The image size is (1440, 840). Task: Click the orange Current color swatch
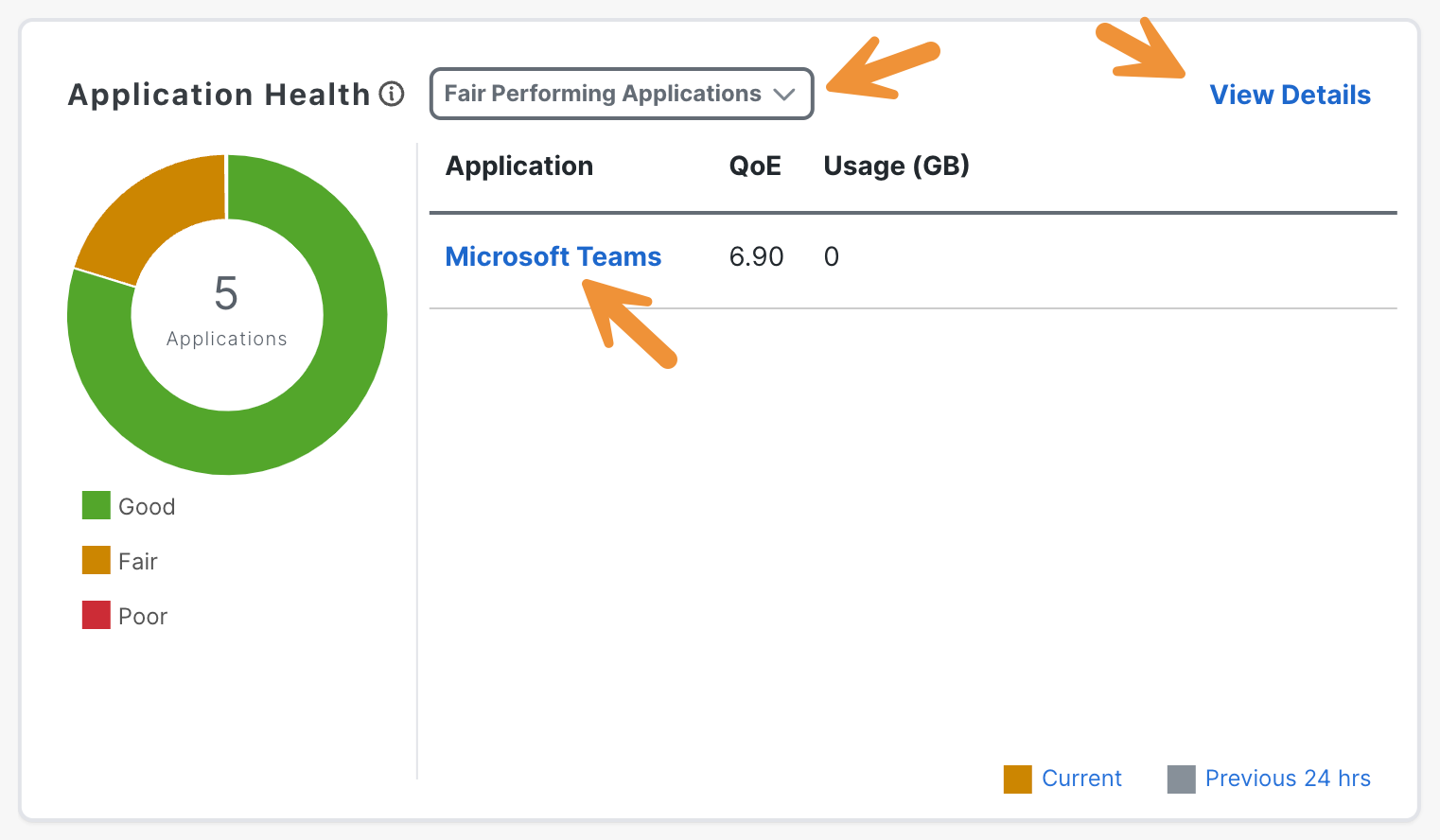point(1018,779)
